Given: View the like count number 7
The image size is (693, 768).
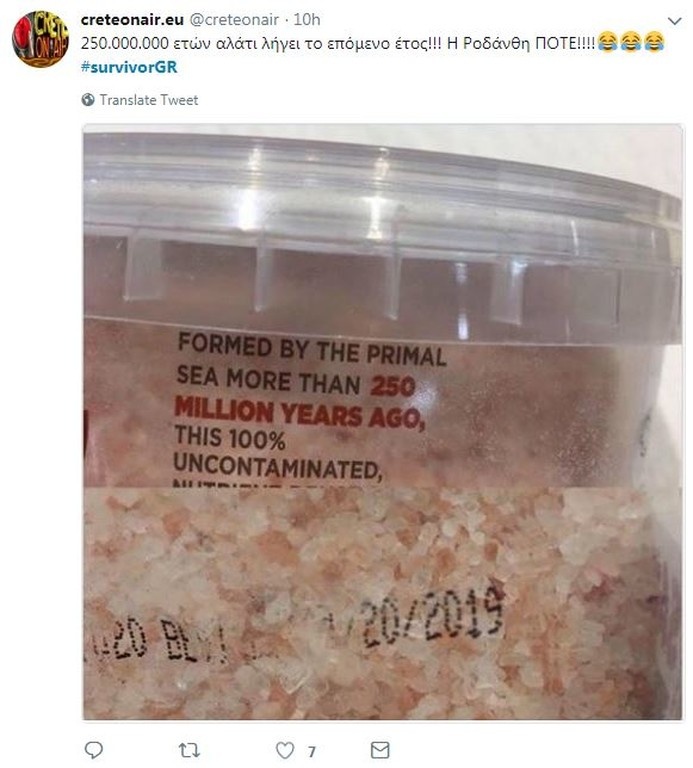Looking at the screenshot, I should pos(312,751).
